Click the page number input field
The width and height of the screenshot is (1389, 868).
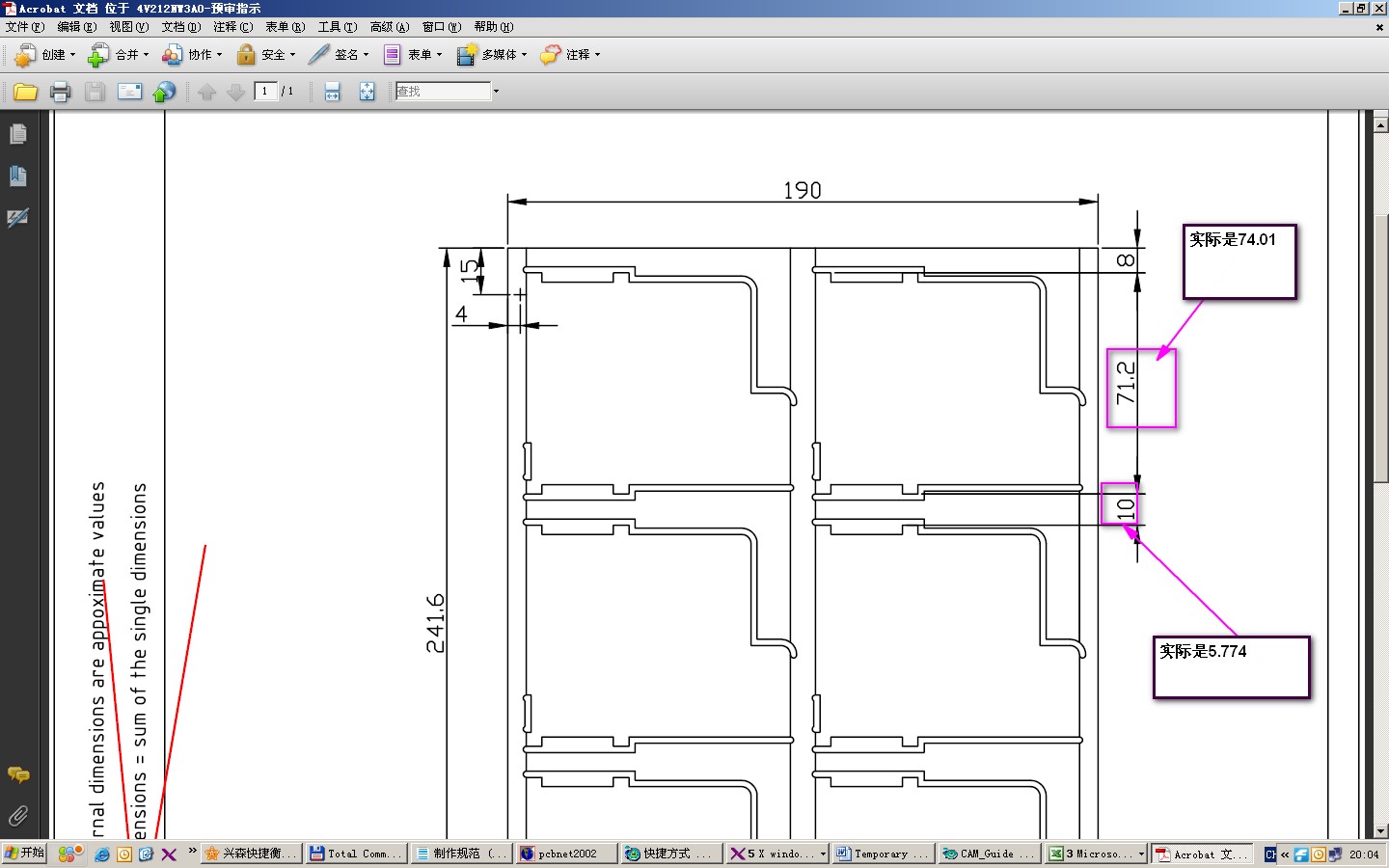pos(265,92)
